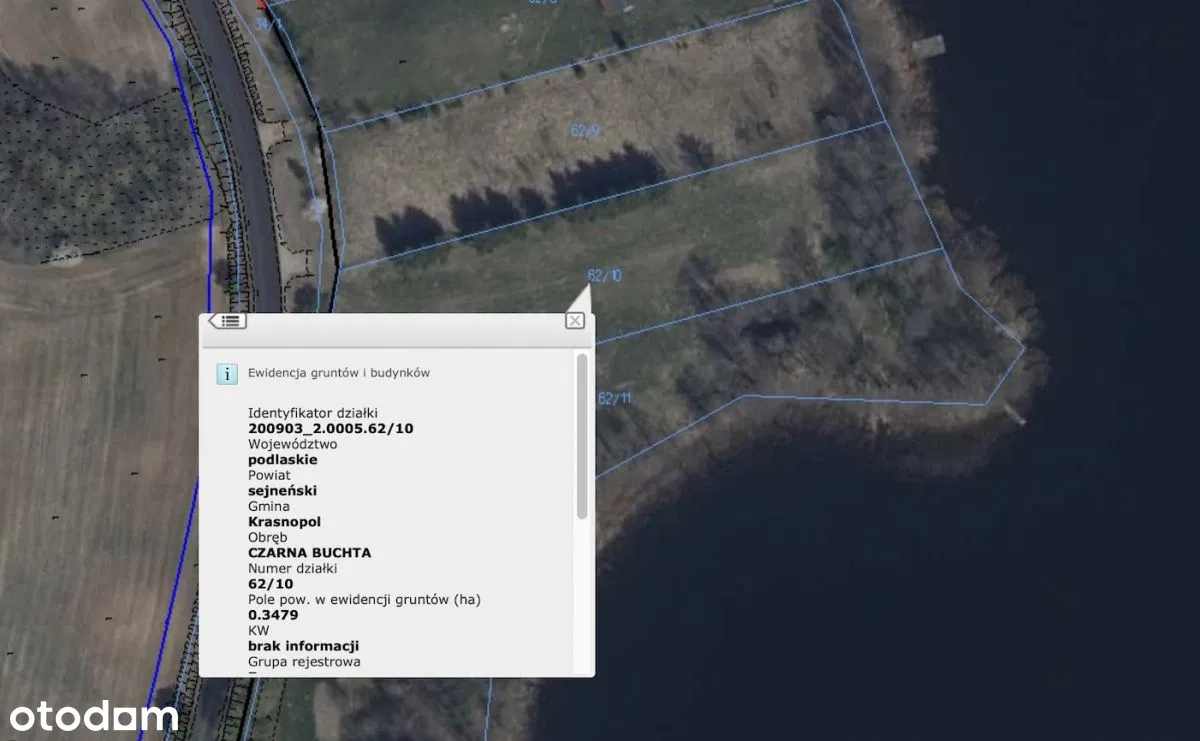The image size is (1200, 741).
Task: Click the back-to-list icon in the popup header
Action: (x=227, y=321)
